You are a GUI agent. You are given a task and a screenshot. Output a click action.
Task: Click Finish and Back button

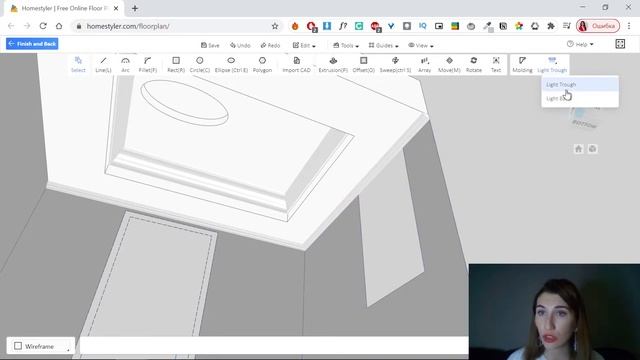pos(32,44)
